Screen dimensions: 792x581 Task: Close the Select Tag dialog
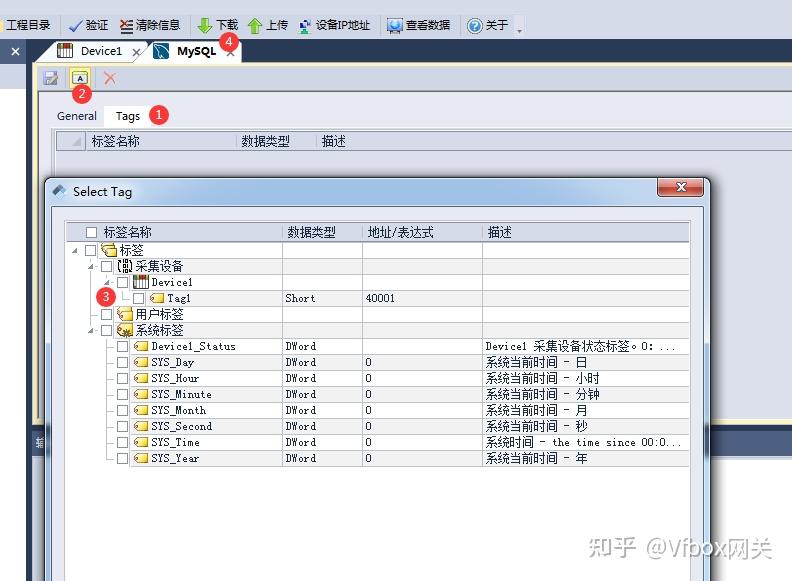tap(680, 187)
